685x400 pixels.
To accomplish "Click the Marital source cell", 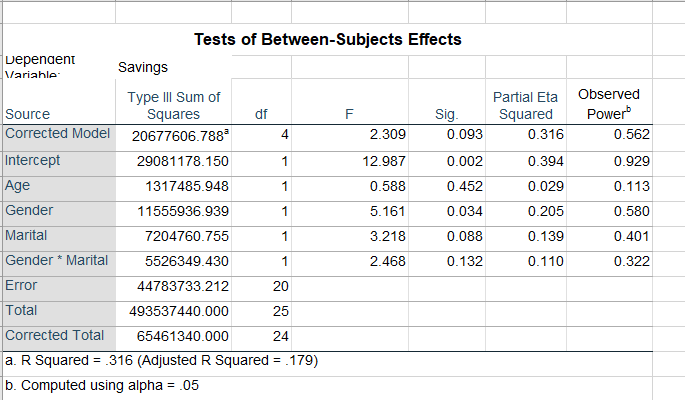I will point(26,236).
